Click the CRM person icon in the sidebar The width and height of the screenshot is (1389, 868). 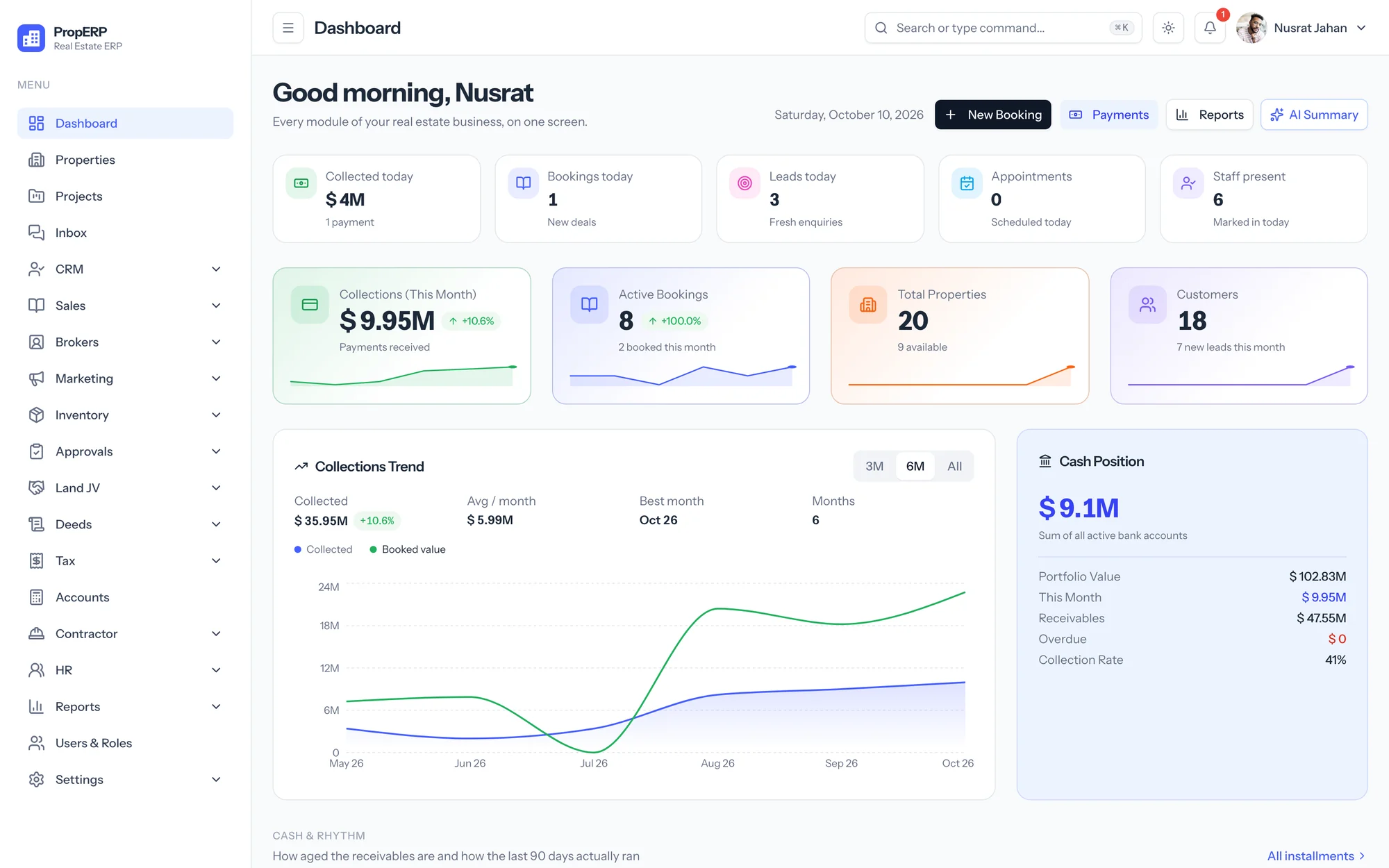36,269
